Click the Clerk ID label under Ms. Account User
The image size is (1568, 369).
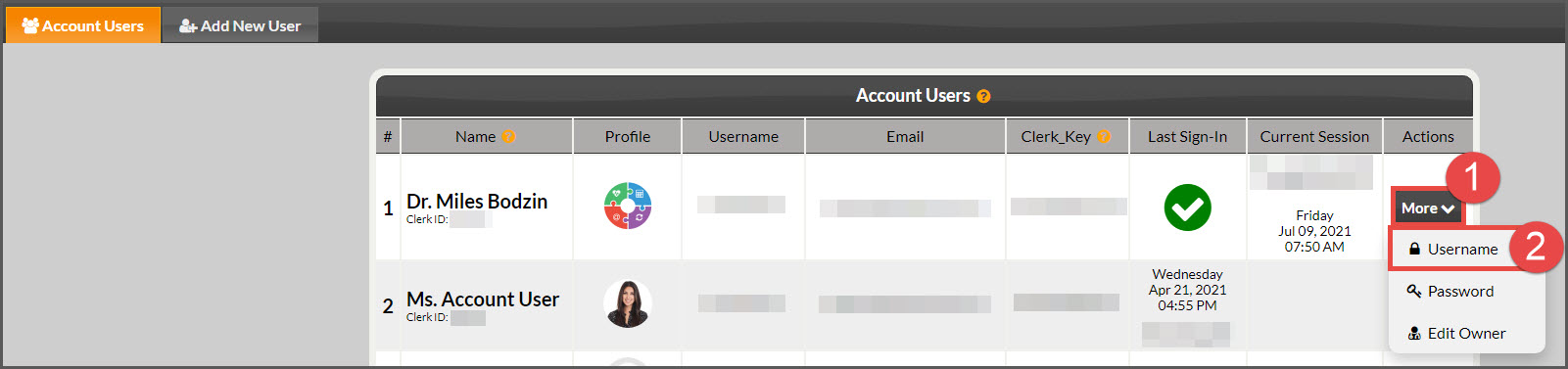click(x=427, y=317)
